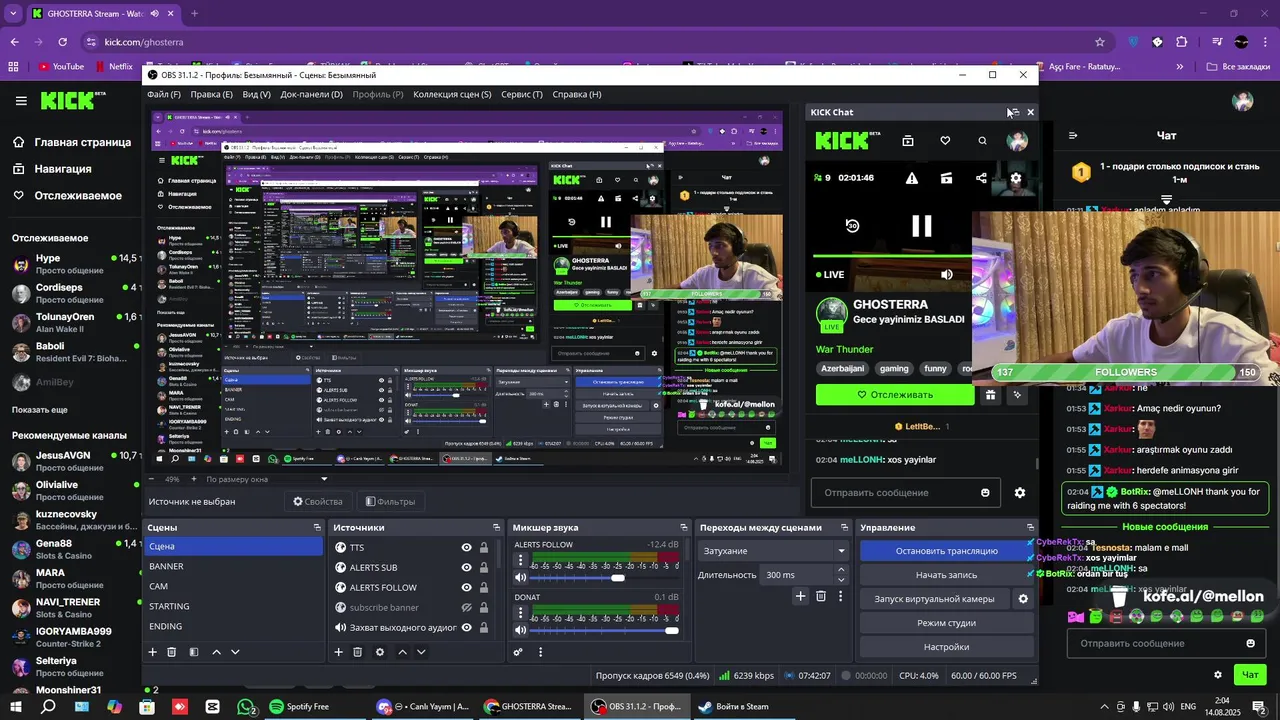Increase Длительность 300 ms with up arrow
The height and width of the screenshot is (720, 1280).
pyautogui.click(x=841, y=570)
